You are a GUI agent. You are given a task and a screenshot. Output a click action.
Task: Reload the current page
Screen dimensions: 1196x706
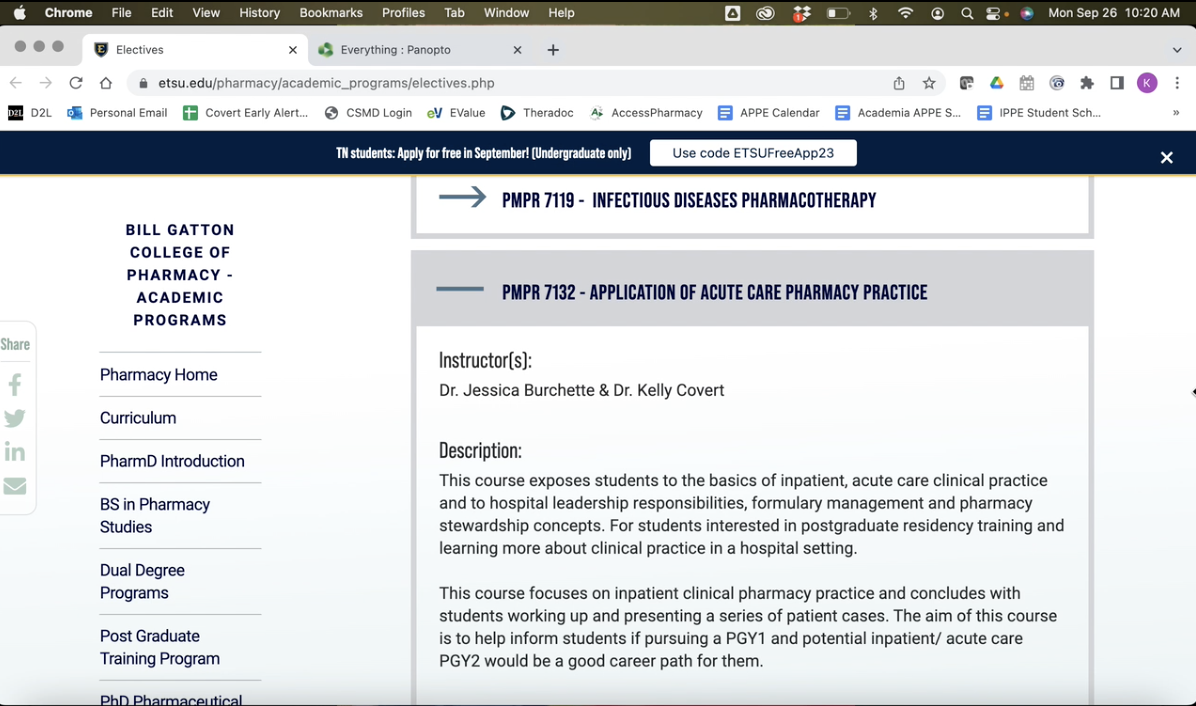click(76, 83)
